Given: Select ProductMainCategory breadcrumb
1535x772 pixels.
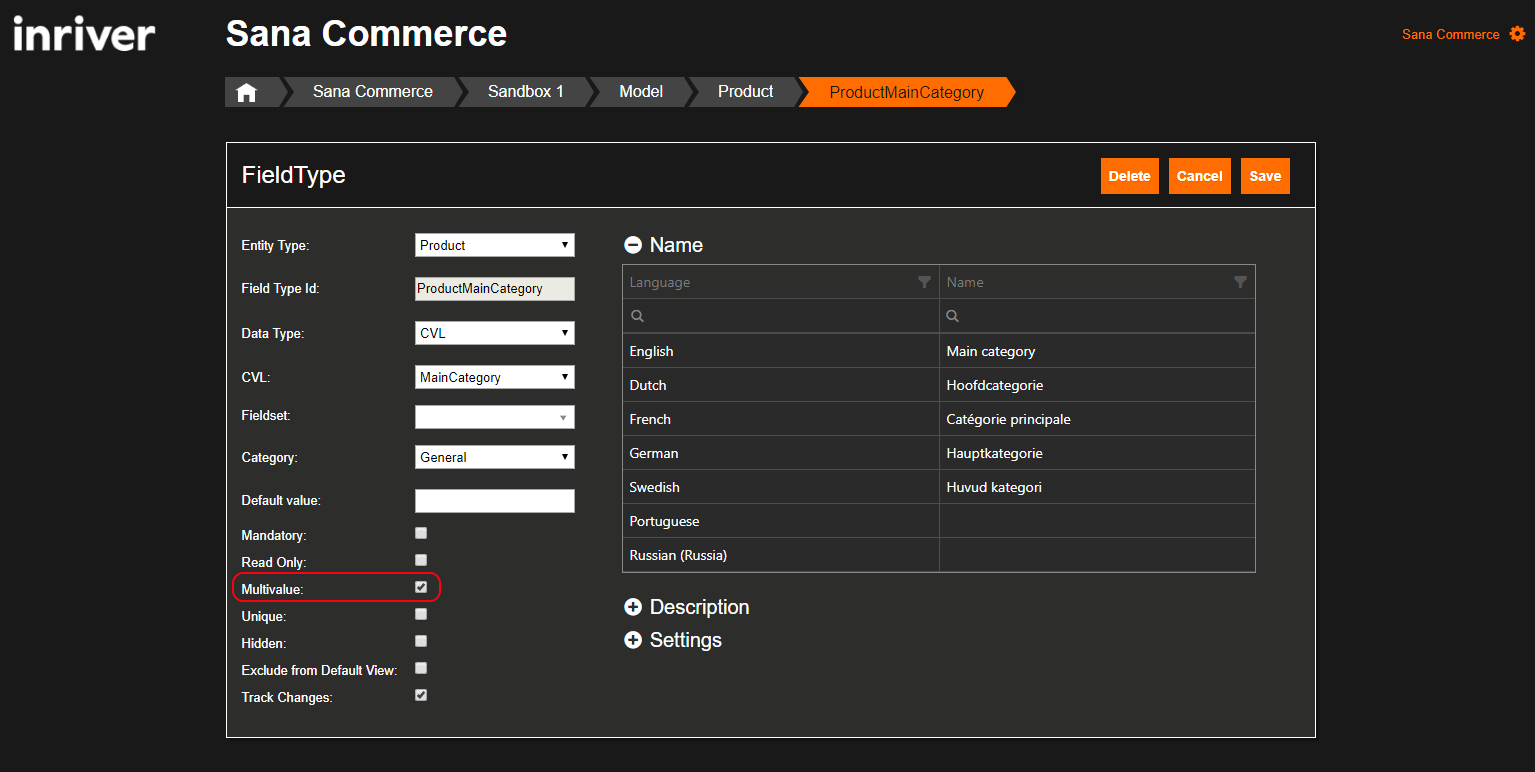Looking at the screenshot, I should [x=906, y=92].
